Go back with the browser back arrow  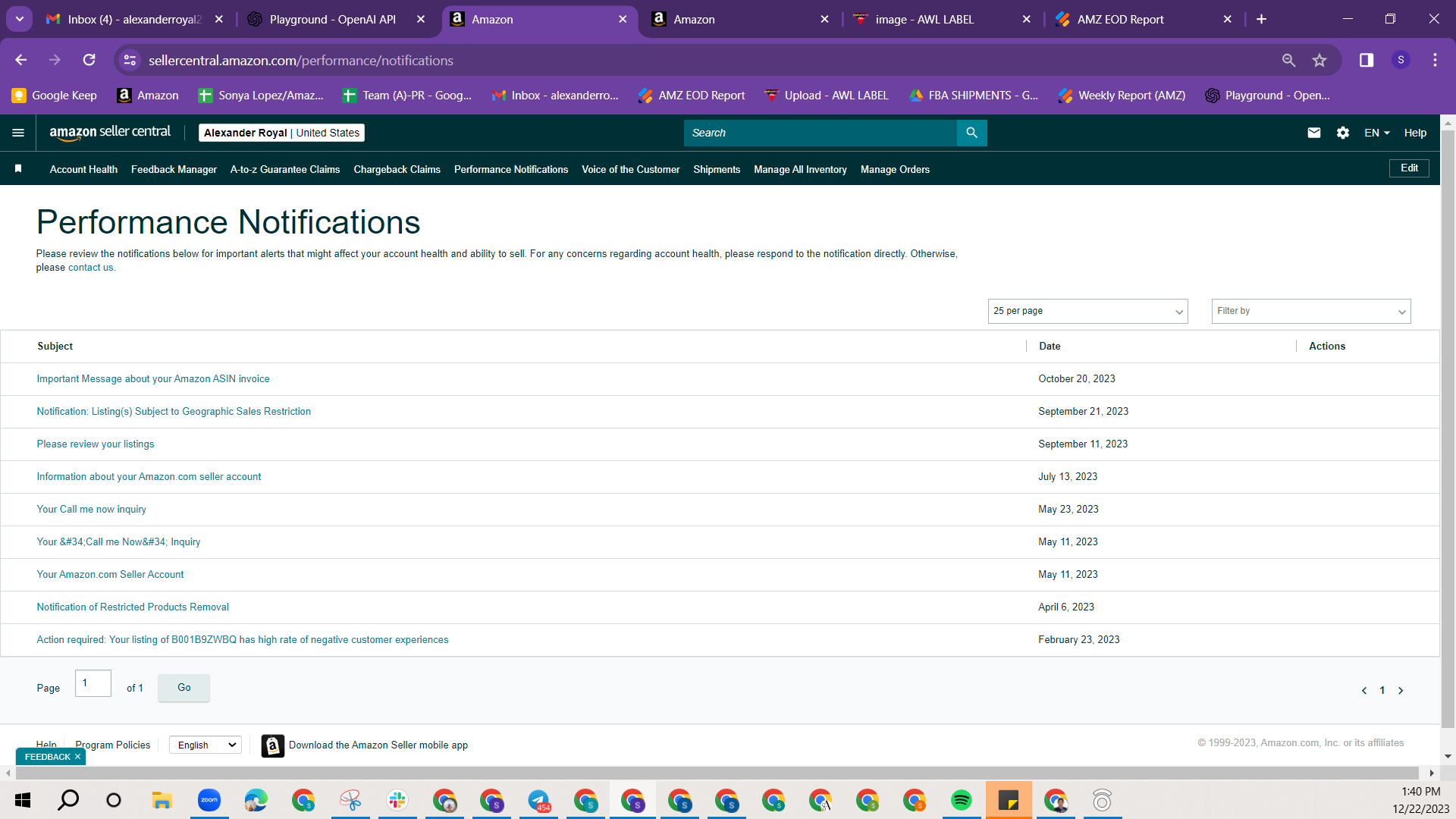click(x=21, y=60)
